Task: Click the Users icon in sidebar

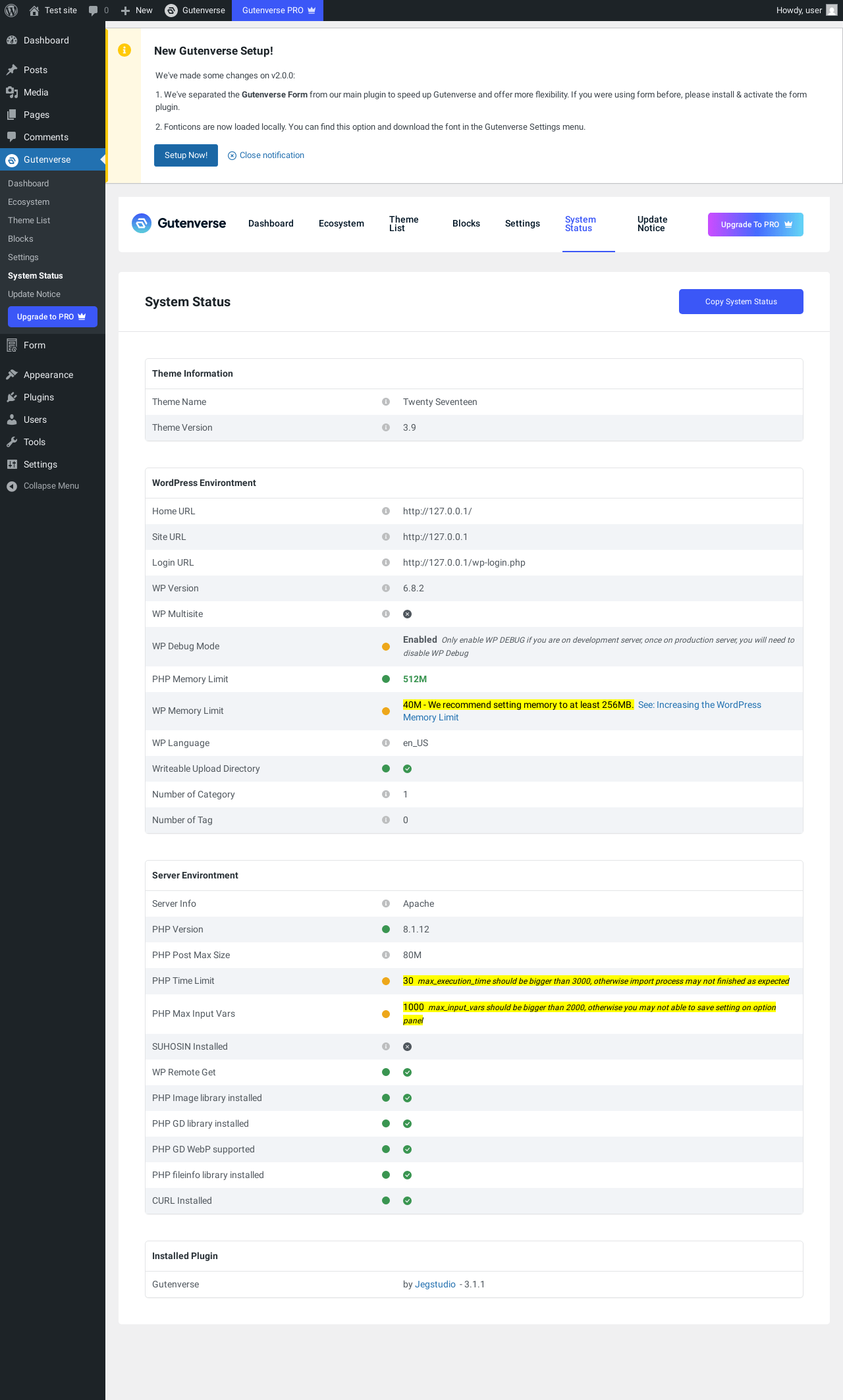Action: [12, 419]
